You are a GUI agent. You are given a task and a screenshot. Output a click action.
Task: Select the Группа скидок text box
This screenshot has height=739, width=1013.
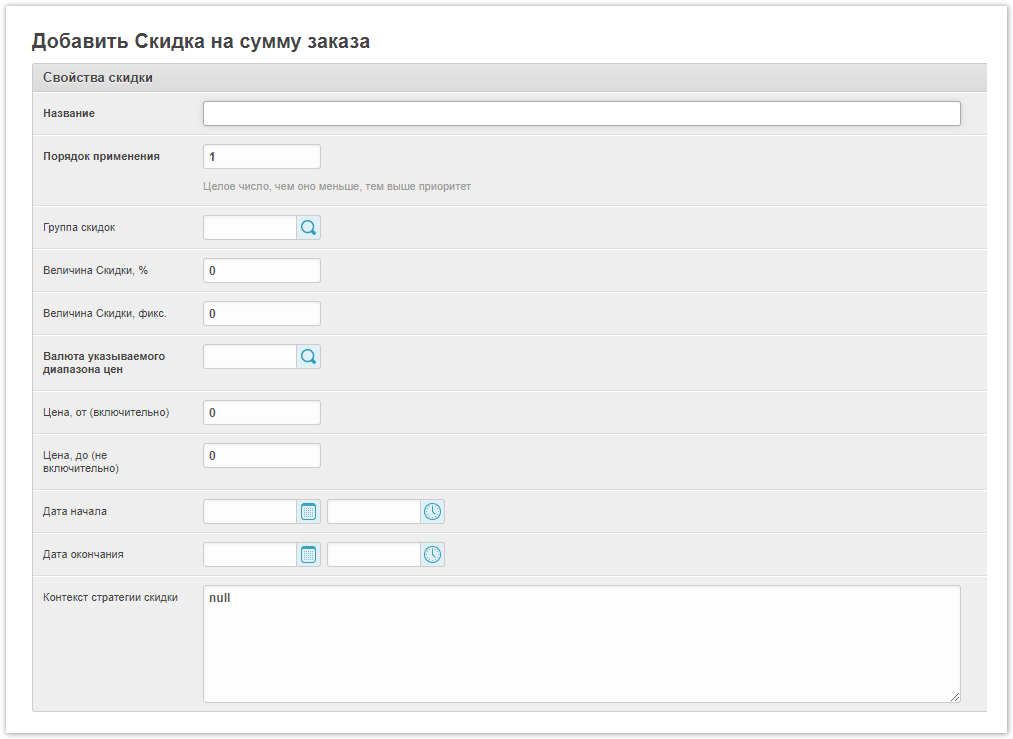250,228
